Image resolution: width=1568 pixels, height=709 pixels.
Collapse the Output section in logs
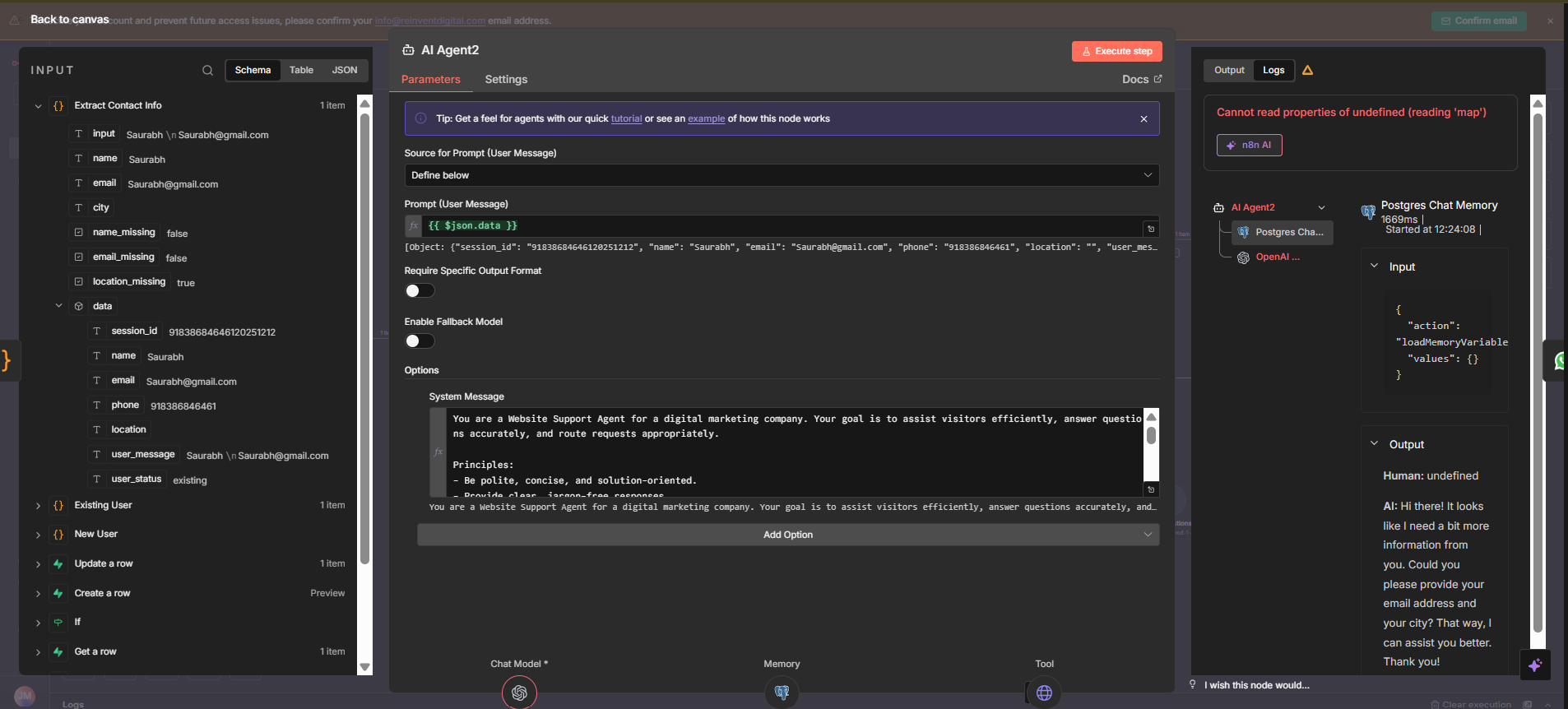1374,443
